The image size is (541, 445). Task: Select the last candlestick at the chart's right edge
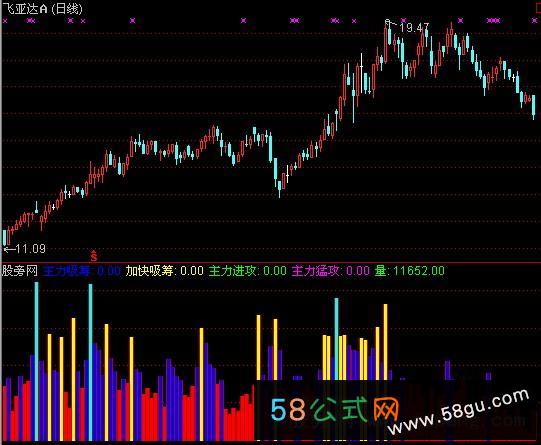click(534, 106)
